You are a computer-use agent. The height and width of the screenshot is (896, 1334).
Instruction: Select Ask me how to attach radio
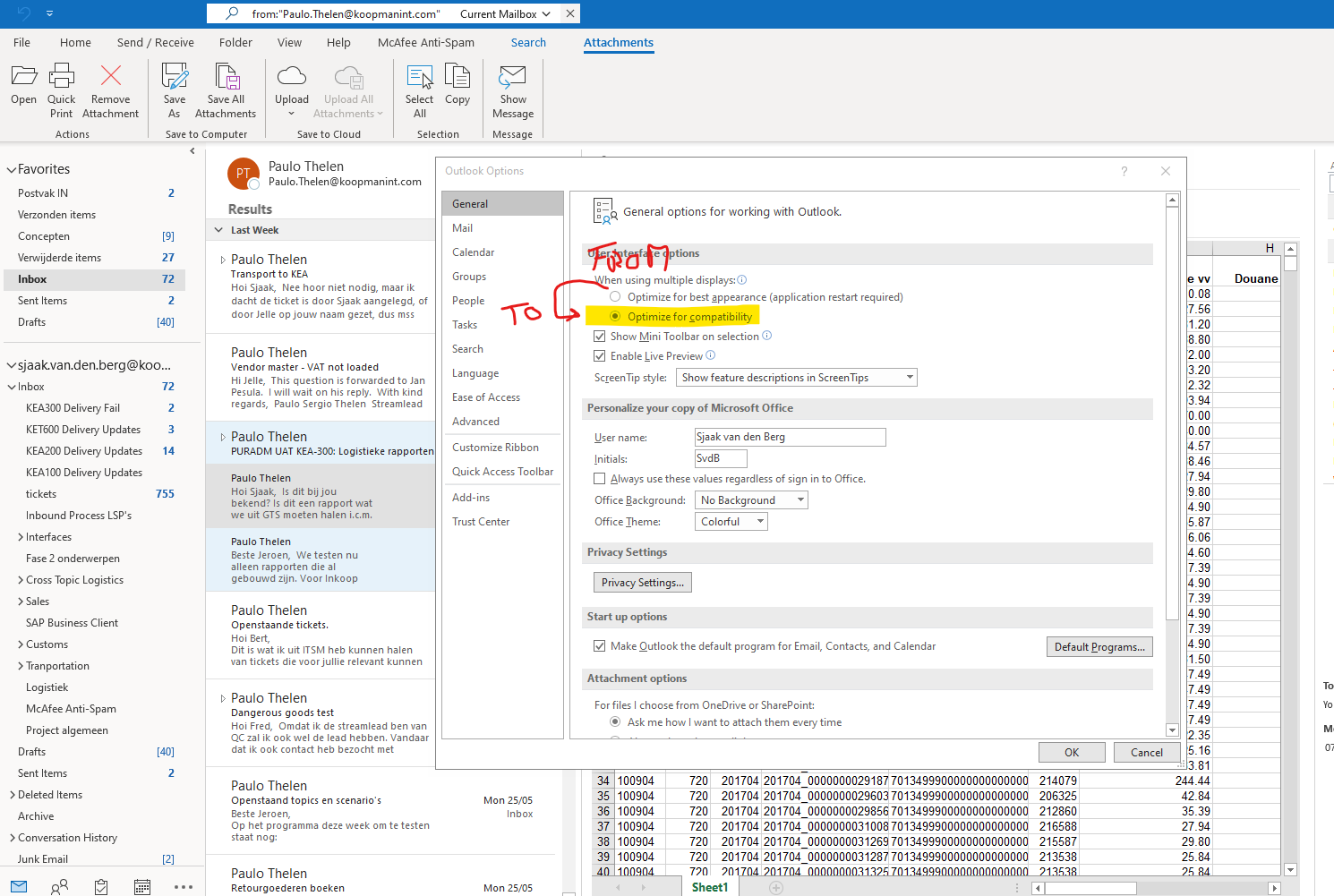[615, 722]
